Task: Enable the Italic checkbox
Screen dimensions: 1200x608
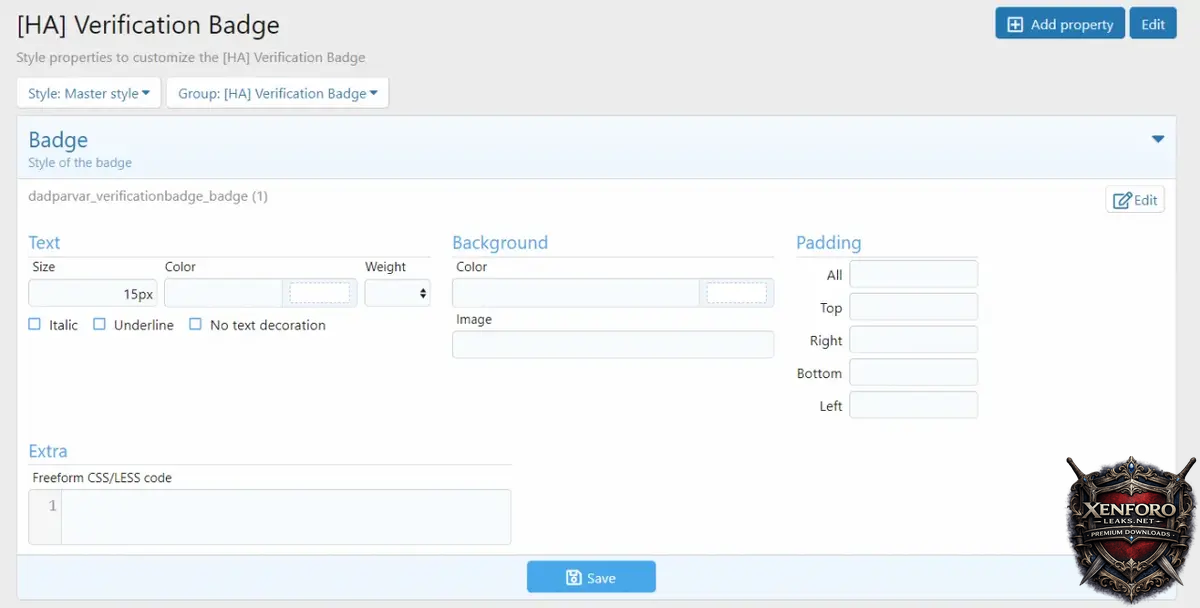Action: pos(35,325)
